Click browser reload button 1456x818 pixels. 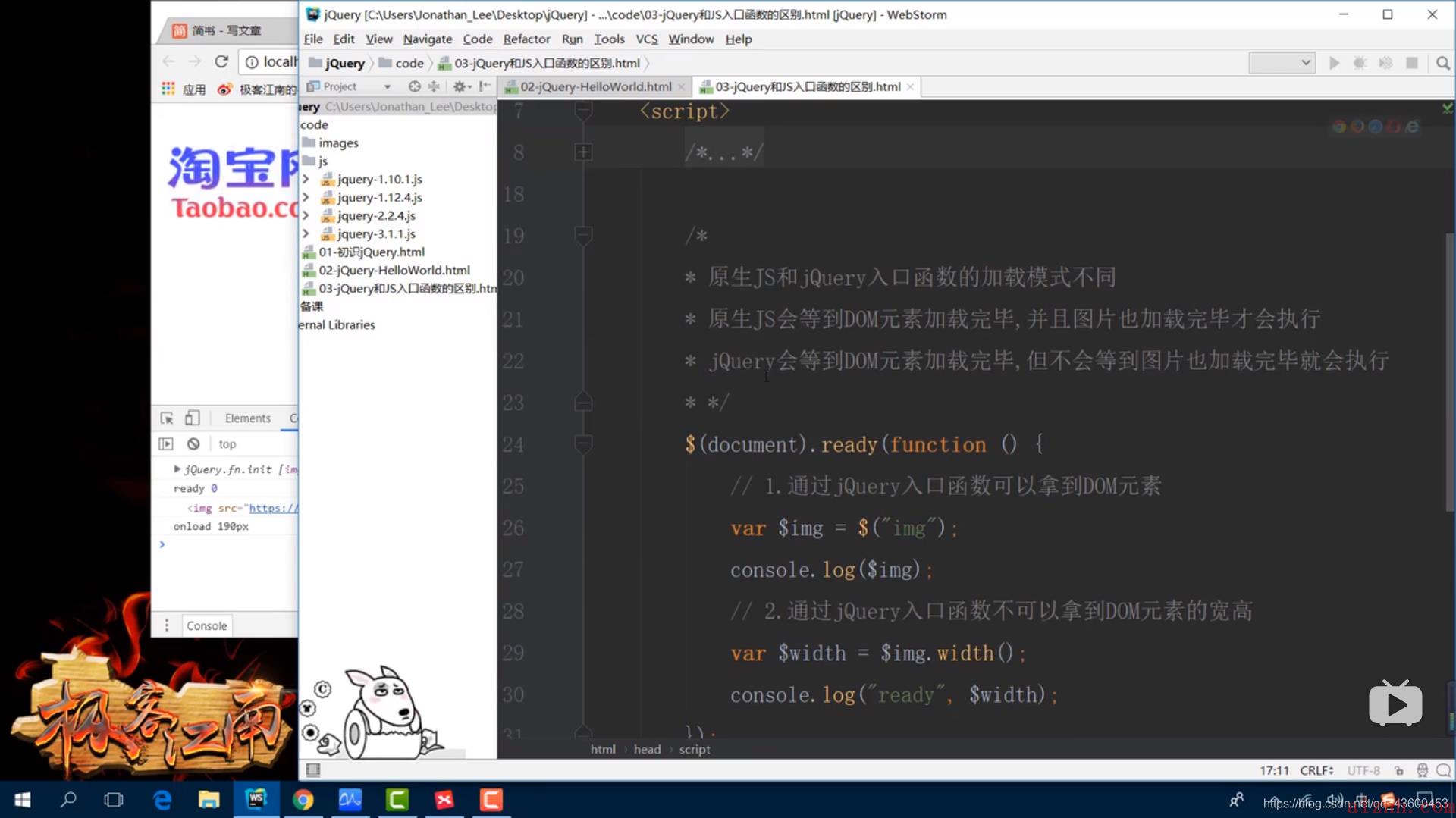[x=221, y=61]
